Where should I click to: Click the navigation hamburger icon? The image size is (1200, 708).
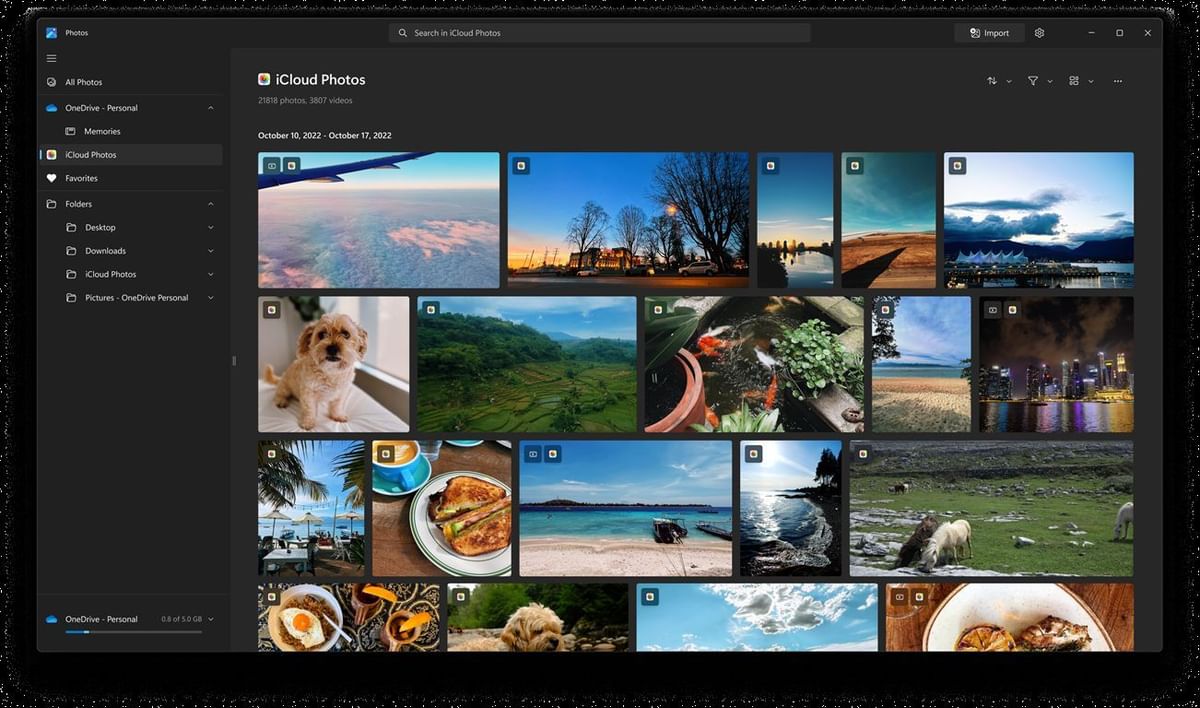(x=51, y=57)
